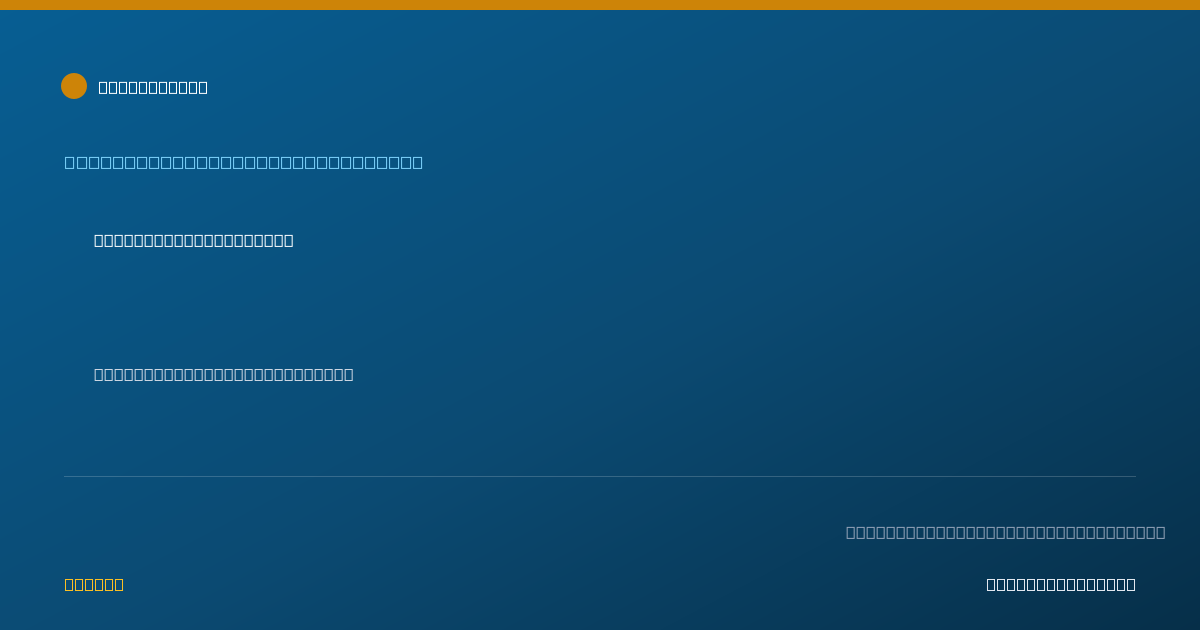Click the last character of yellow footer text
This screenshot has height=630, width=1200.
click(x=119, y=584)
